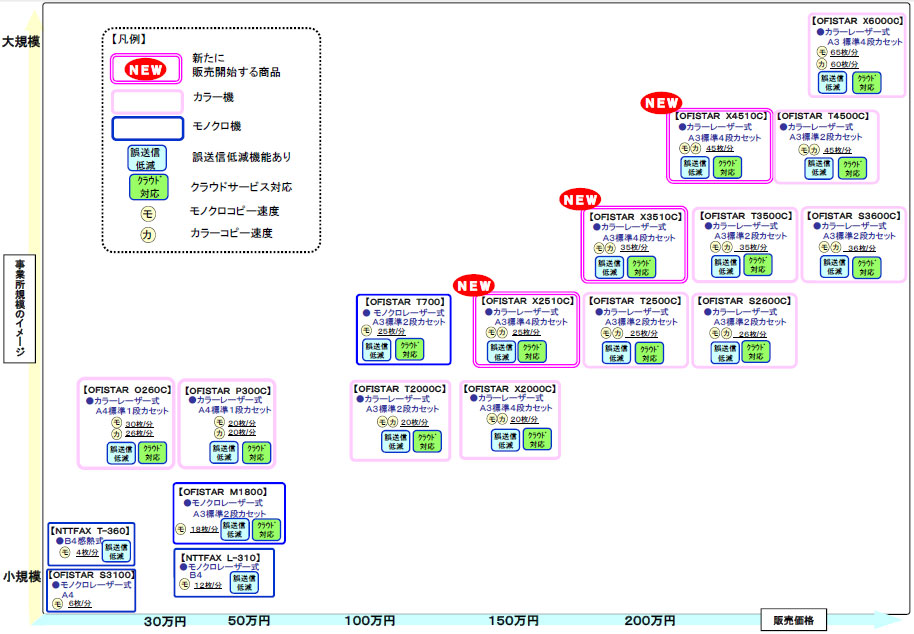Viewport: 914px width, 634px height.
Task: Click the blue モノクロ機 sample box in legend
Action: (x=147, y=129)
